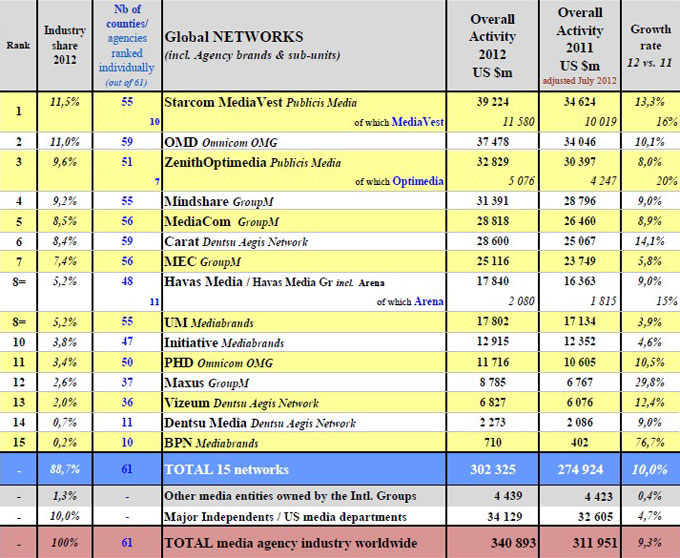The height and width of the screenshot is (558, 680).
Task: Select the worldwide total '340 893'
Action: (x=513, y=542)
